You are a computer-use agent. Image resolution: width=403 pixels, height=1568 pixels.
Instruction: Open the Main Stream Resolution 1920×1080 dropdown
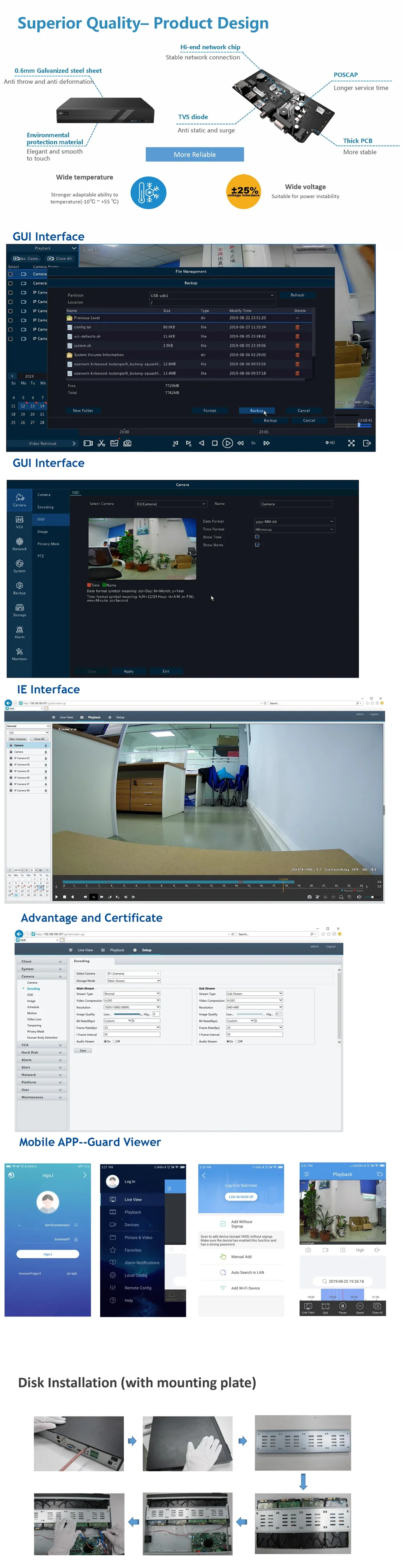(131, 1007)
